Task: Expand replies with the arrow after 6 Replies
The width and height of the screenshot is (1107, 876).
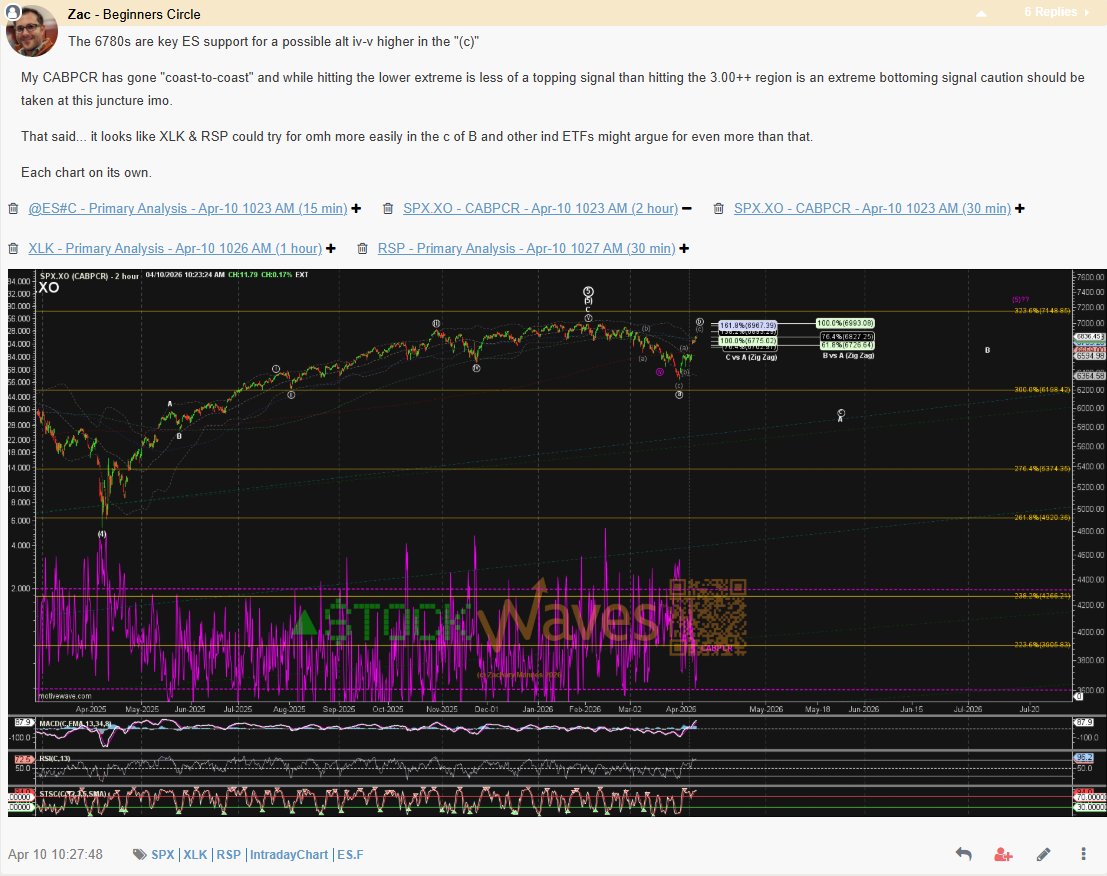Action: (x=1087, y=12)
